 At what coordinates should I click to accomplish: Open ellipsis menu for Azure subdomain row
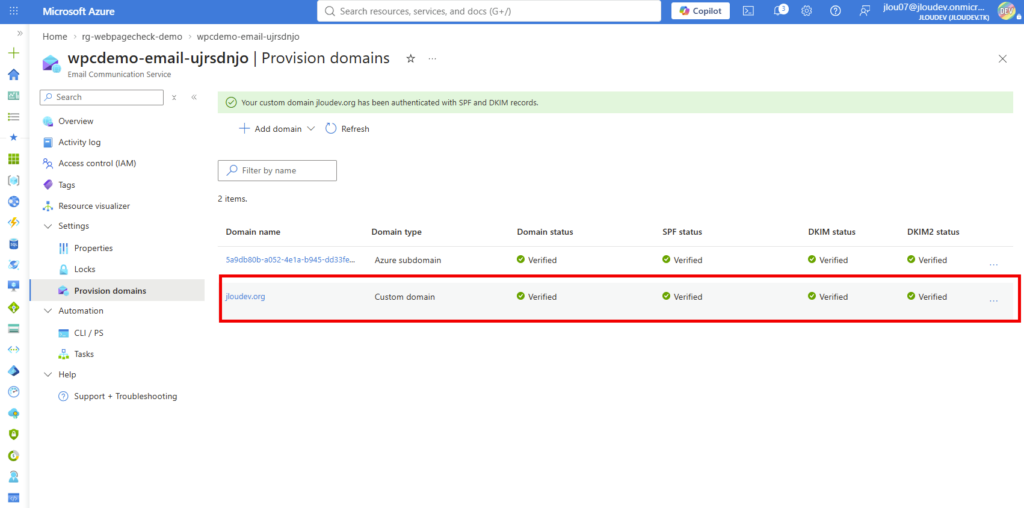(993, 263)
